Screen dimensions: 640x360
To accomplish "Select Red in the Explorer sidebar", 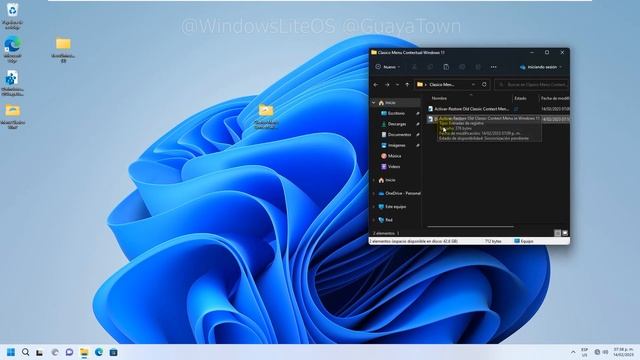I will (389, 220).
